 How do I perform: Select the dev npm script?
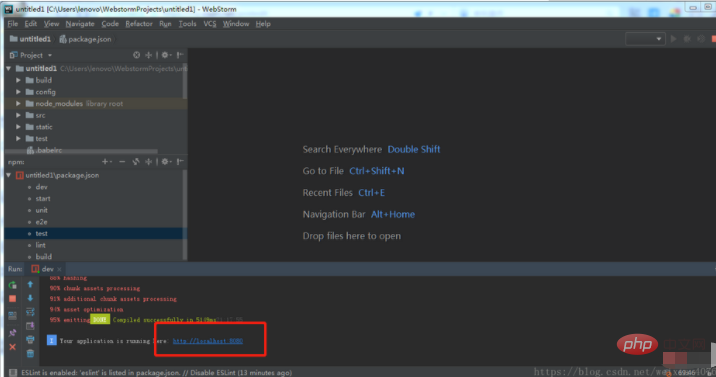click(42, 187)
